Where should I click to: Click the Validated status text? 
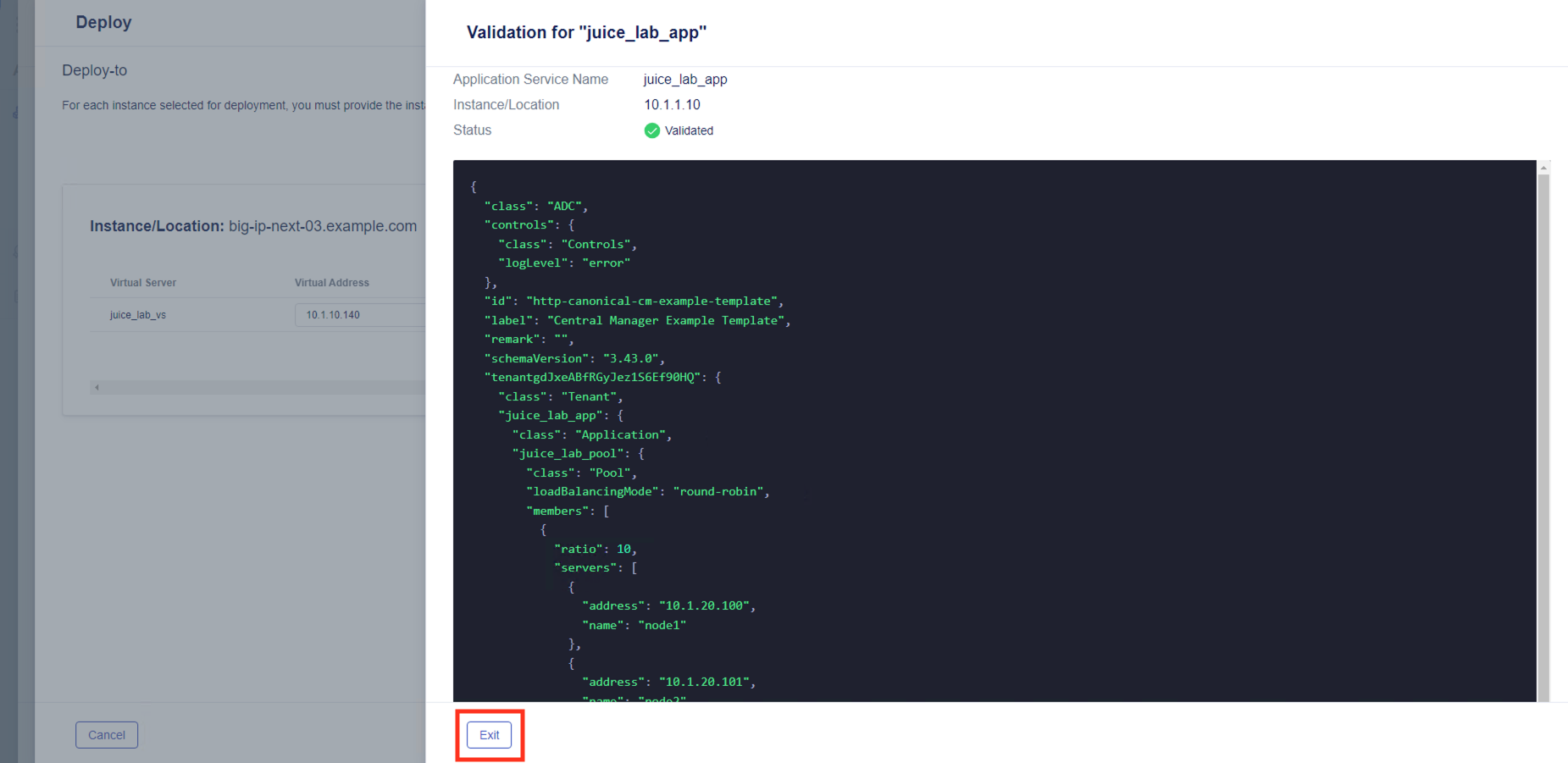point(689,130)
